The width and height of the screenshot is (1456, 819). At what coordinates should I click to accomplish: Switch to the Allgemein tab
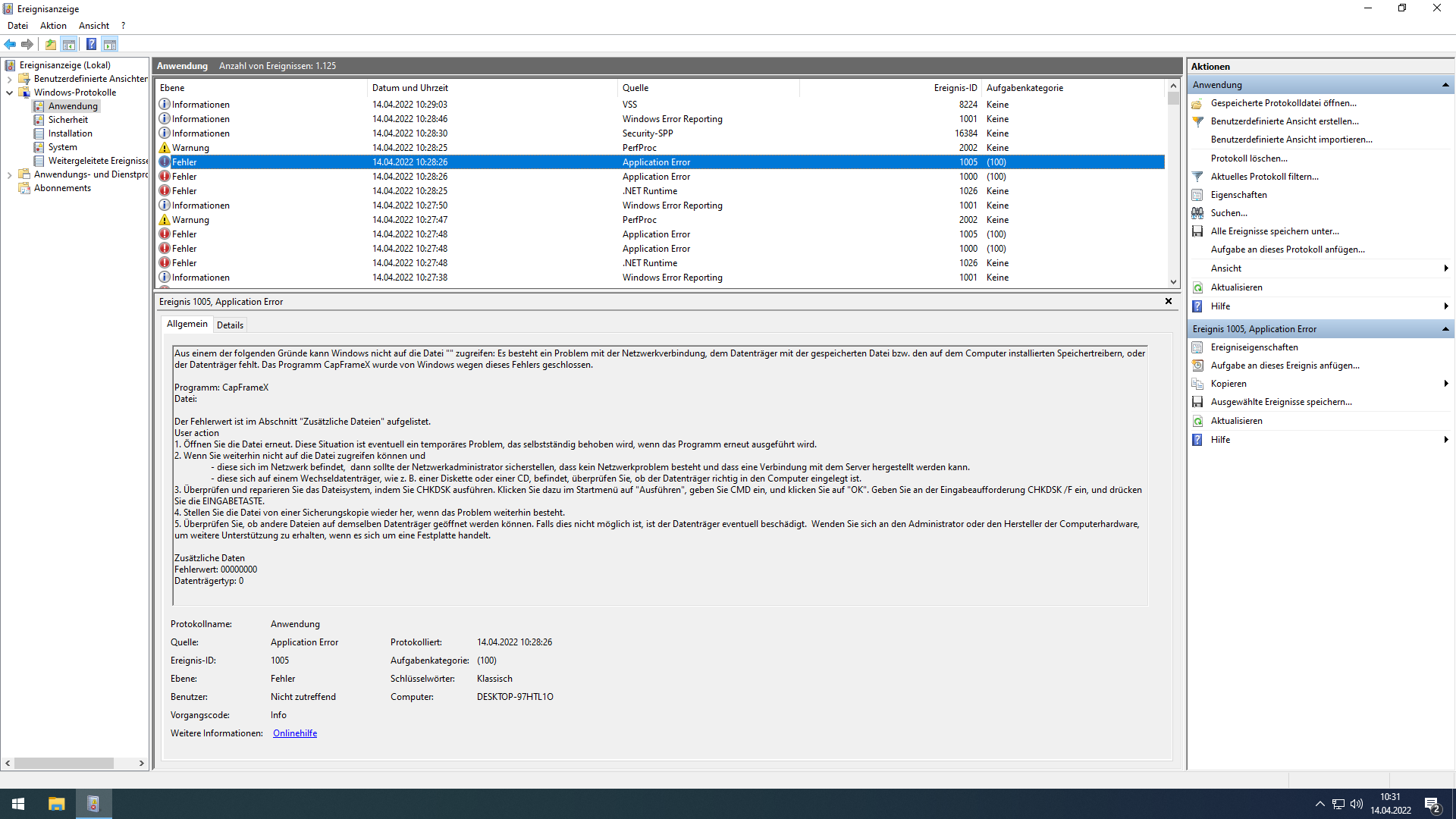[x=187, y=324]
